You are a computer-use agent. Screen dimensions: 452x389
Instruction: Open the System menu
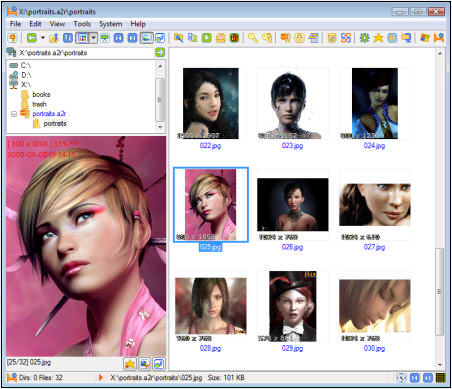point(110,24)
